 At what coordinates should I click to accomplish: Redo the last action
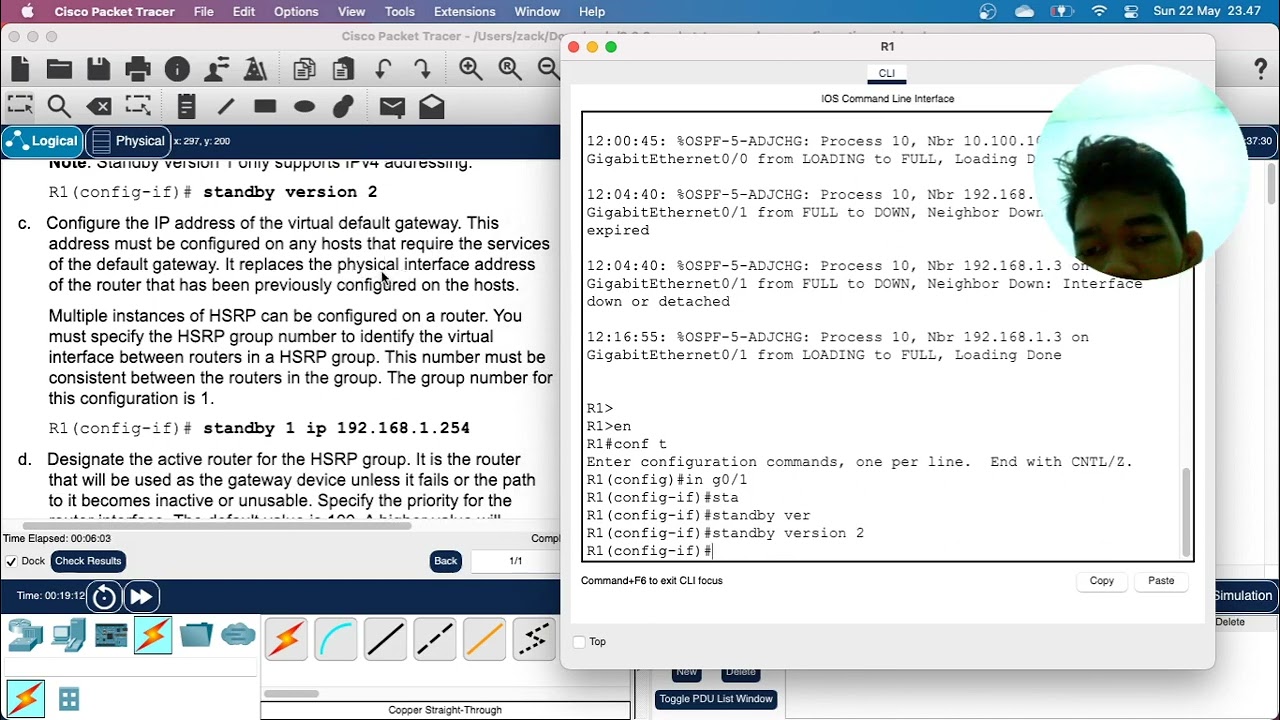coord(422,69)
